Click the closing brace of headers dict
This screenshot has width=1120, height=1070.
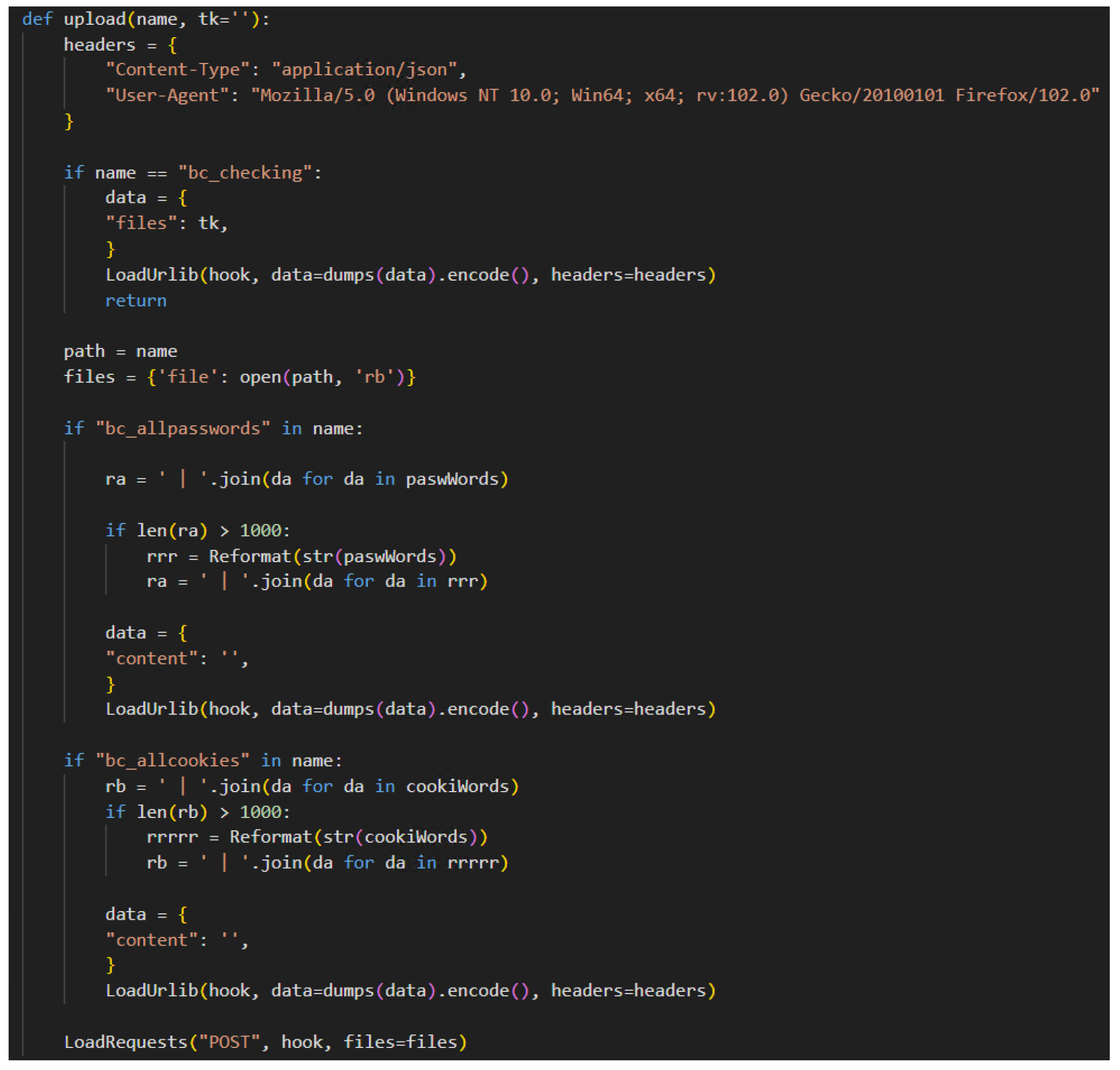69,121
